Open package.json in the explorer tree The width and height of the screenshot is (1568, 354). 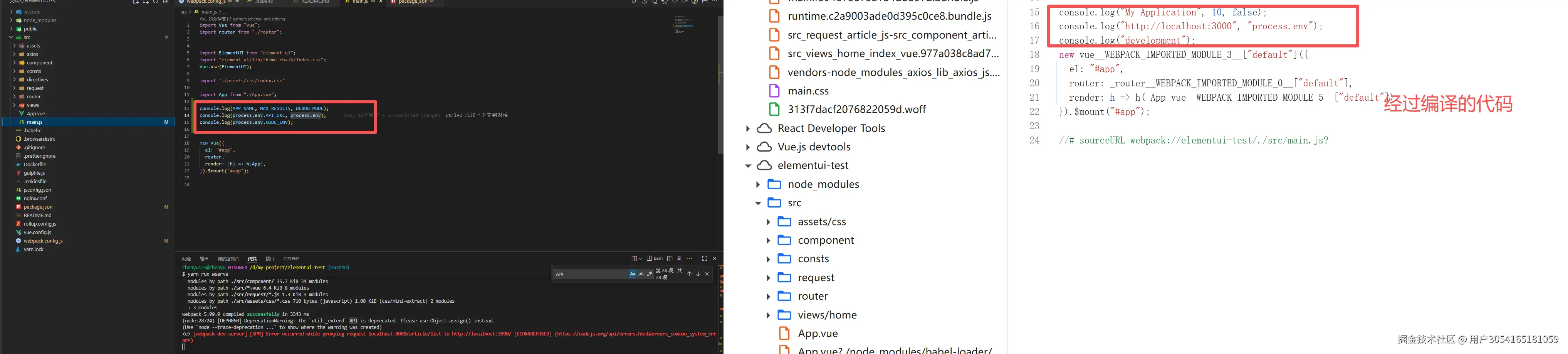point(38,207)
